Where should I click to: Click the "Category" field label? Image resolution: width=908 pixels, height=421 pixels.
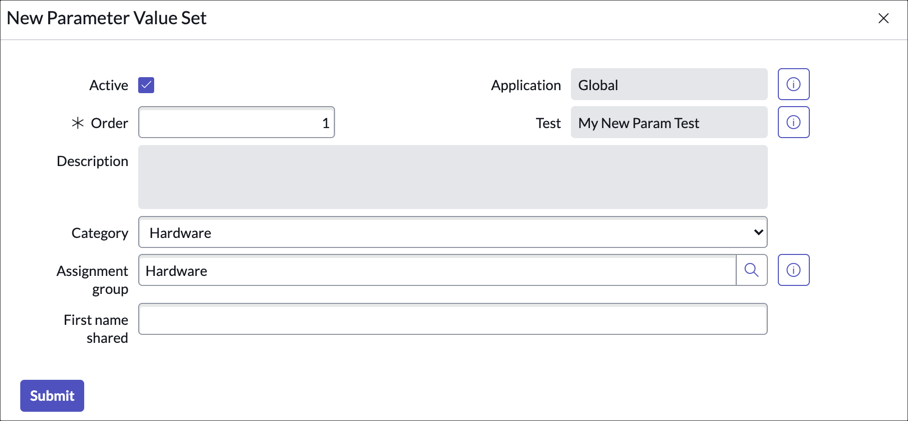point(100,233)
